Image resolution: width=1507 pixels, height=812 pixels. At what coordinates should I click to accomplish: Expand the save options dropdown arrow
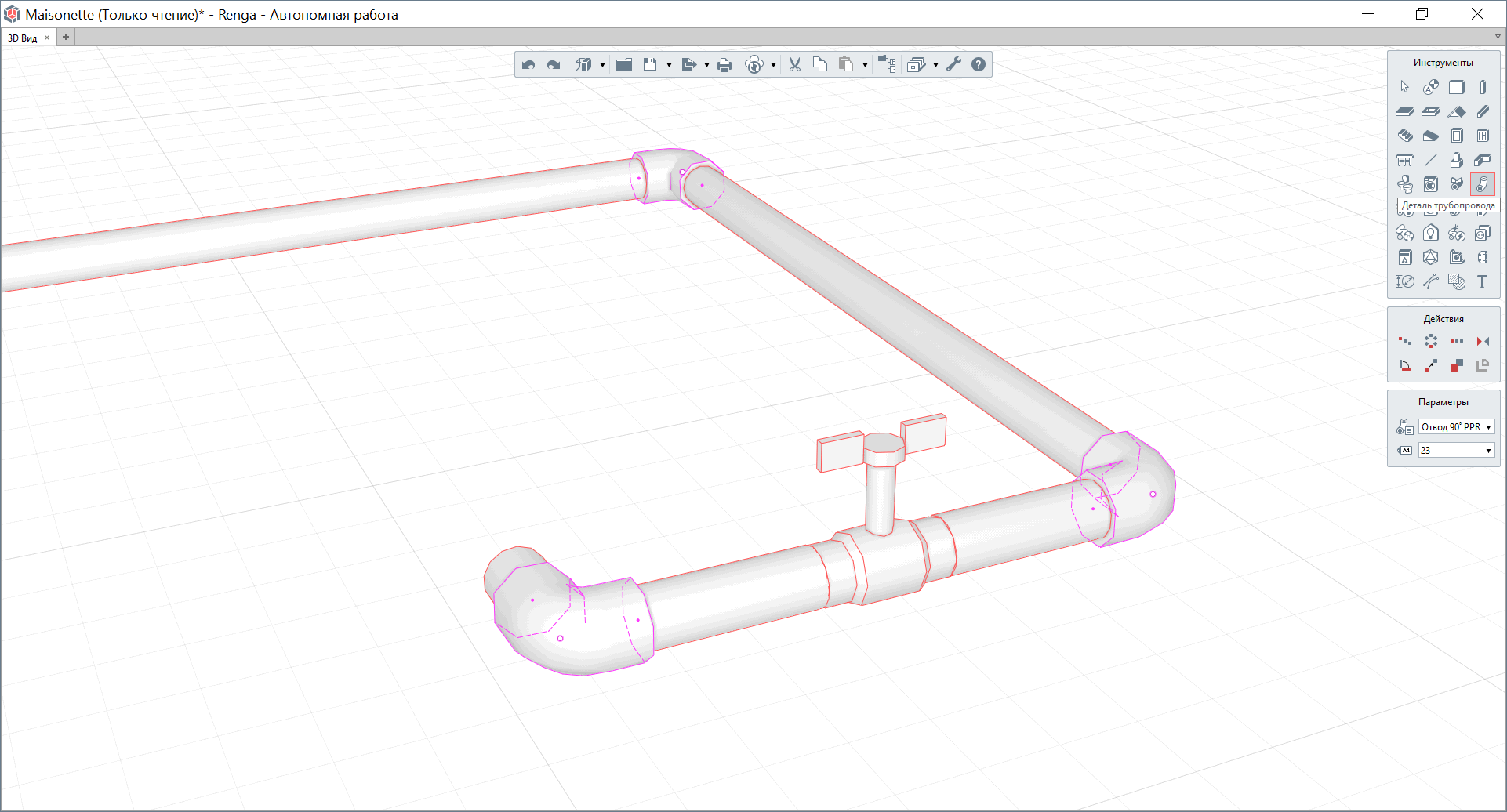[x=669, y=65]
